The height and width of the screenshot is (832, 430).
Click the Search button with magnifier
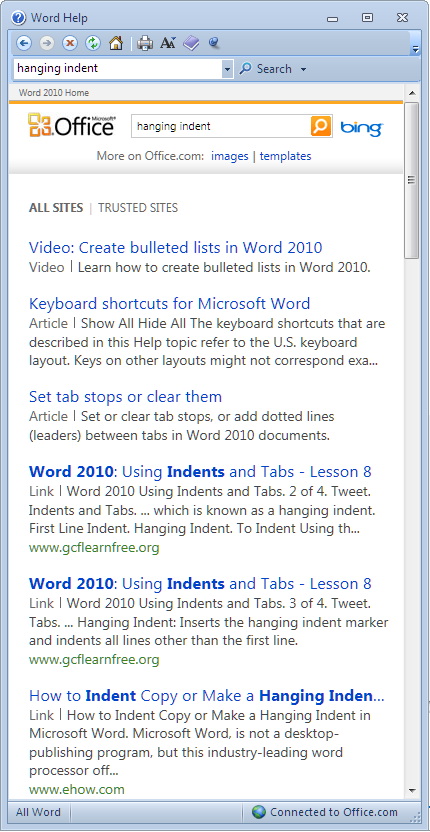[266, 69]
